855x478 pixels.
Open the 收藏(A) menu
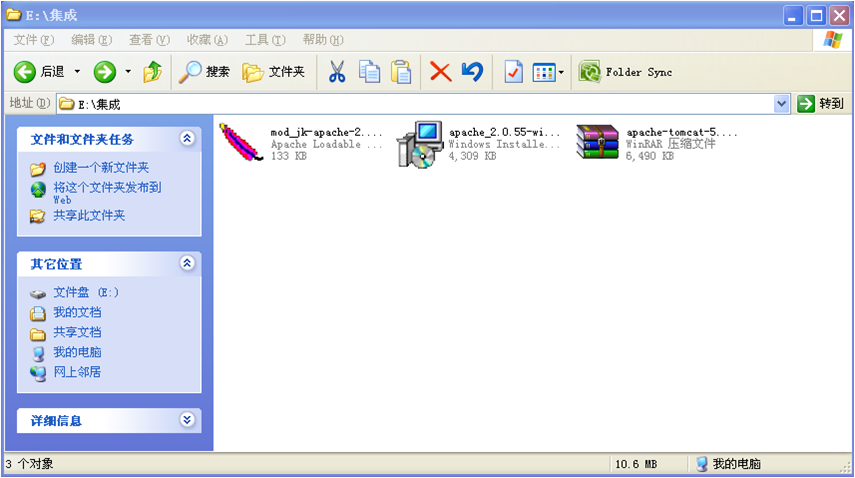(x=207, y=40)
